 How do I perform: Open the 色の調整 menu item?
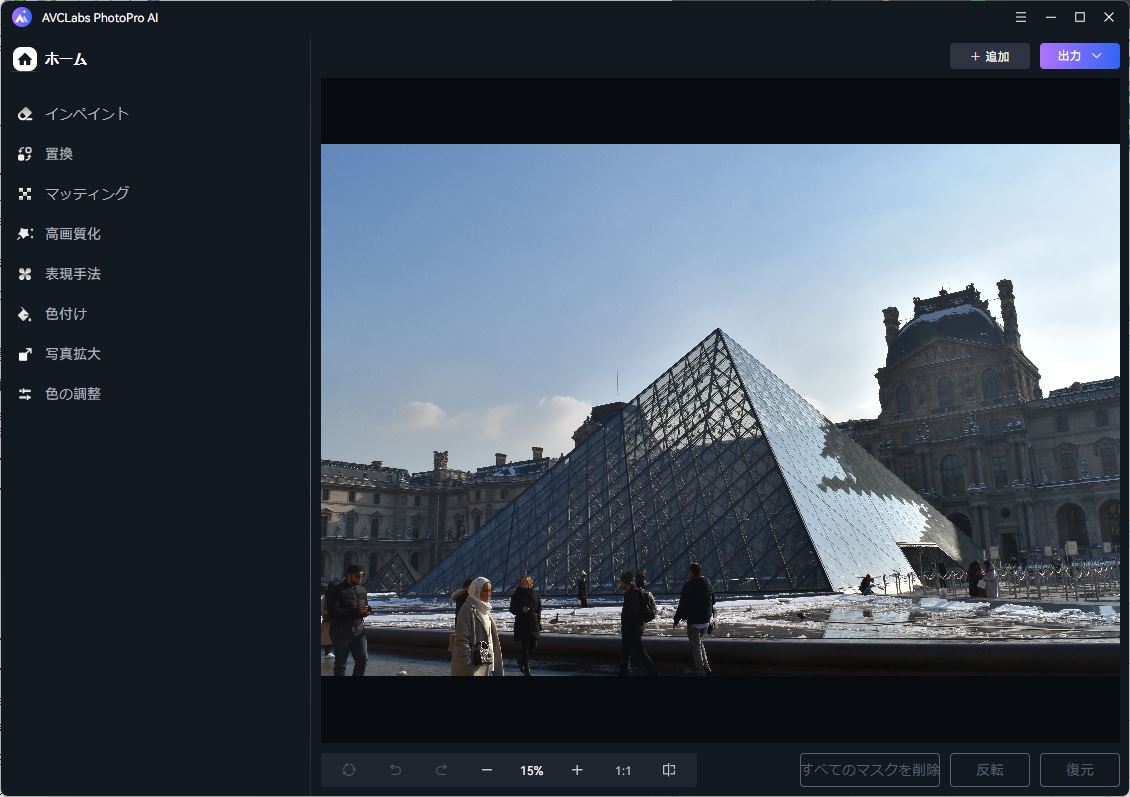pyautogui.click(x=73, y=394)
